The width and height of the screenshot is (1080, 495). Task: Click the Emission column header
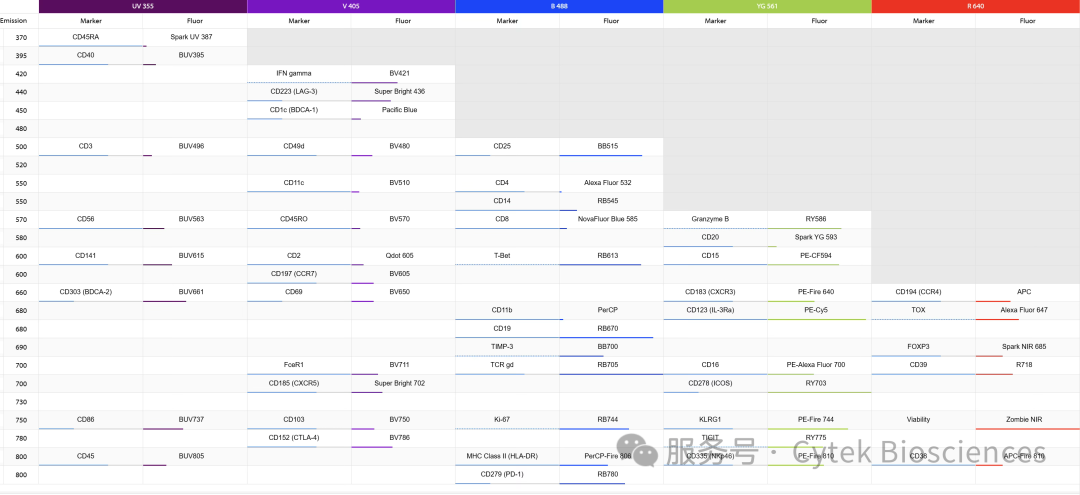14,21
